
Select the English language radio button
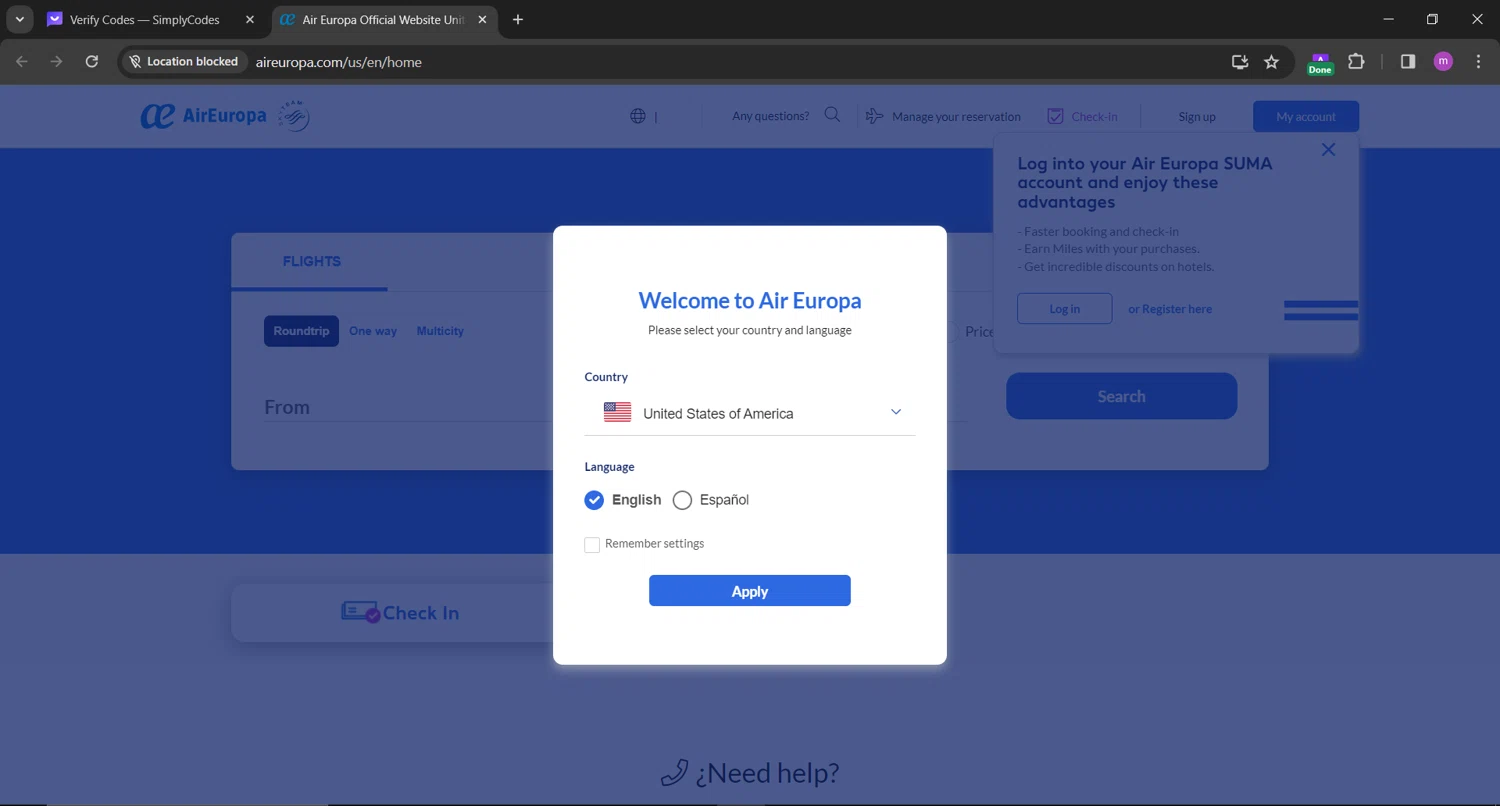[594, 500]
